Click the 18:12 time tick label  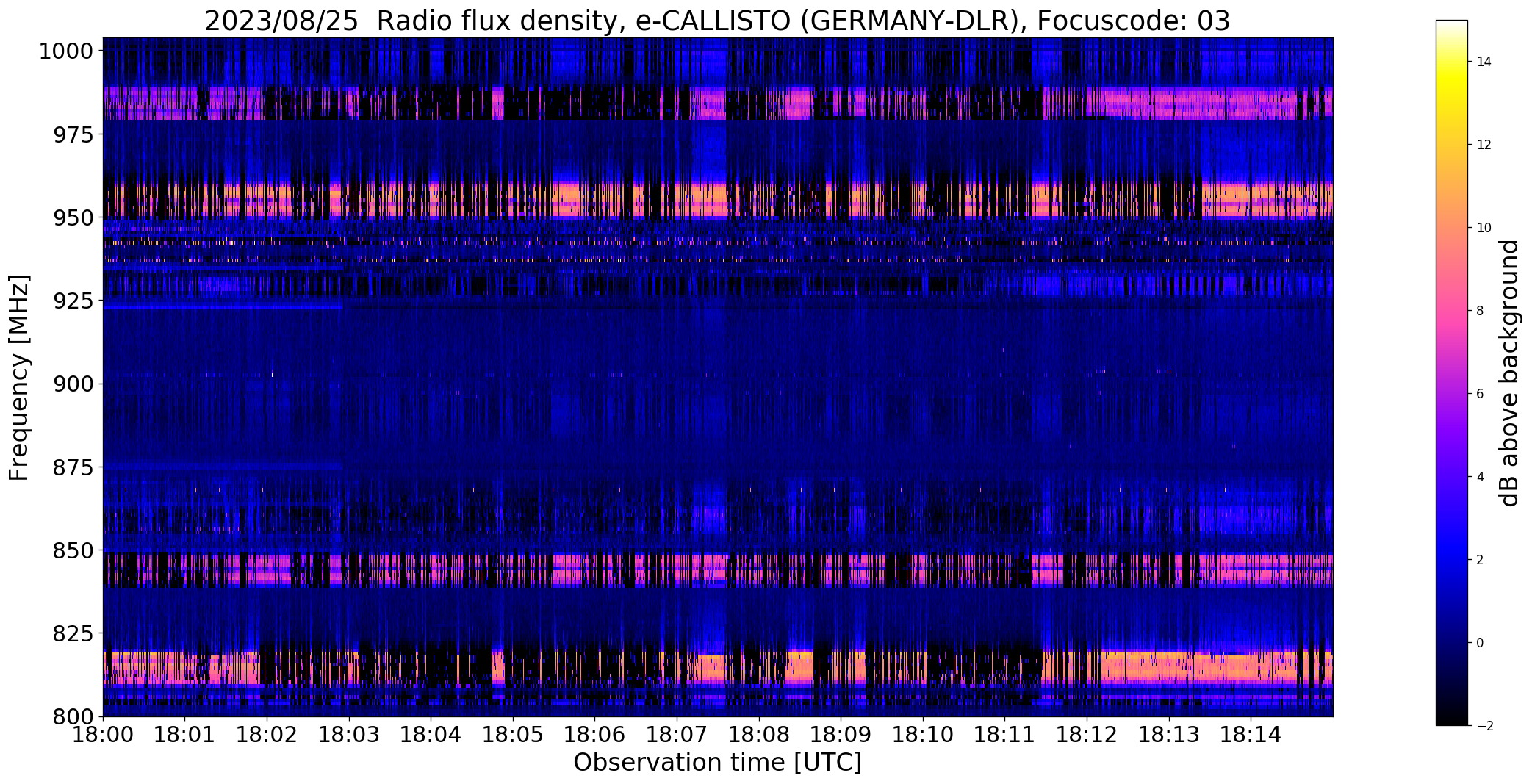tap(1087, 735)
